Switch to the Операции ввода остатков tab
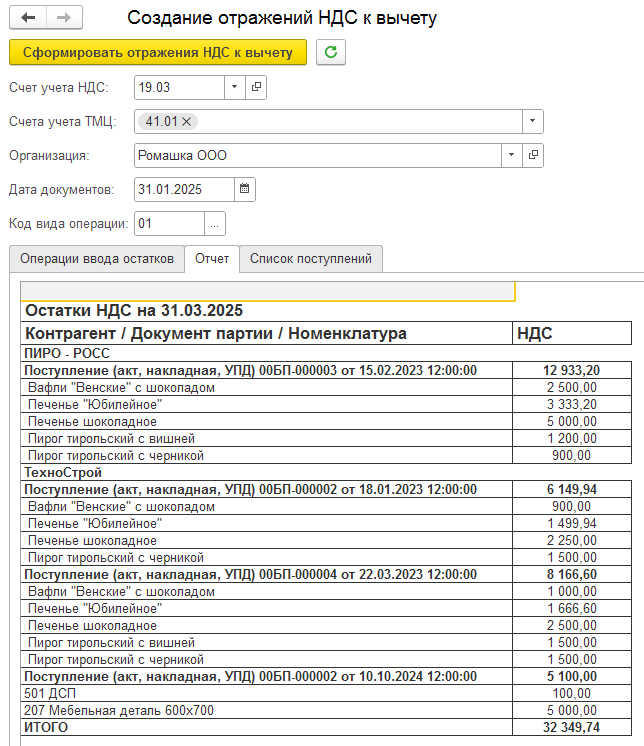This screenshot has height=746, width=644. click(x=97, y=259)
